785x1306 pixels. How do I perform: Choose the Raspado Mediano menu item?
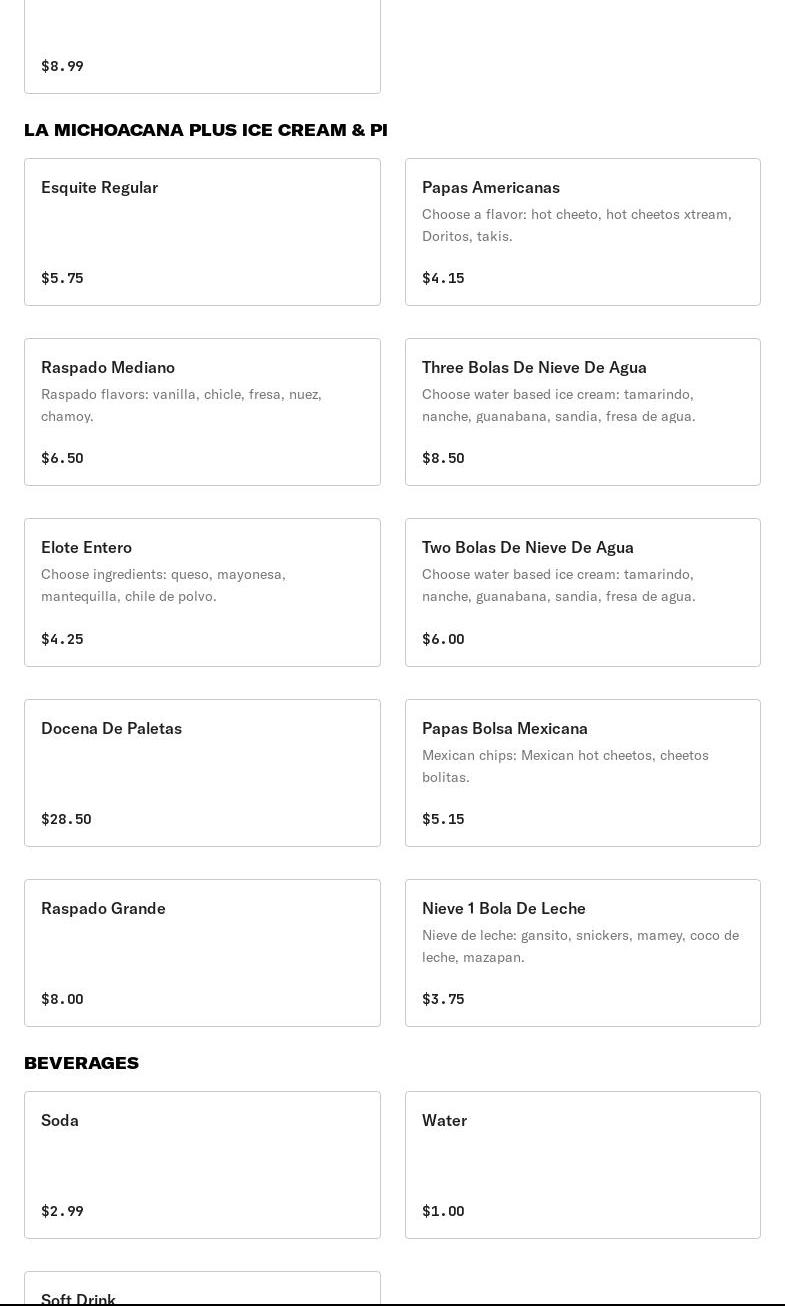coord(202,412)
